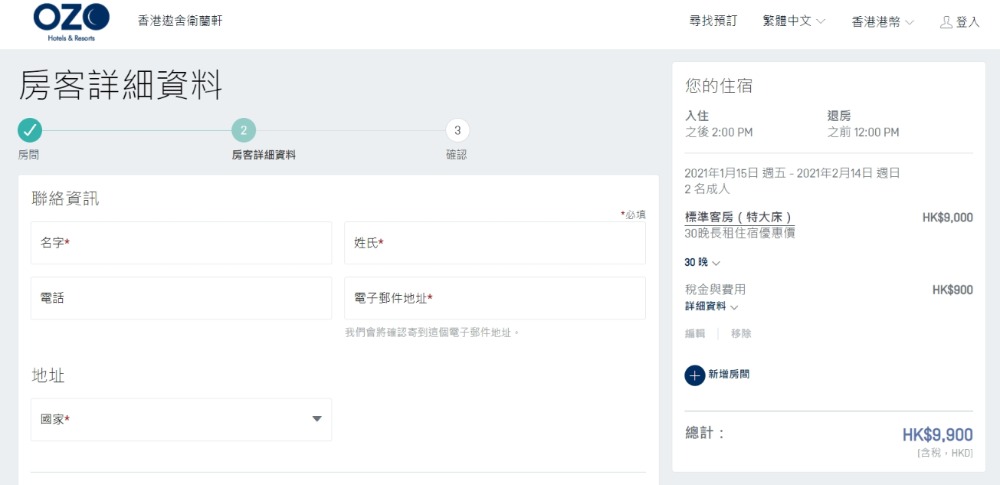Click 登入 to sign in
This screenshot has height=485, width=1000.
(967, 22)
